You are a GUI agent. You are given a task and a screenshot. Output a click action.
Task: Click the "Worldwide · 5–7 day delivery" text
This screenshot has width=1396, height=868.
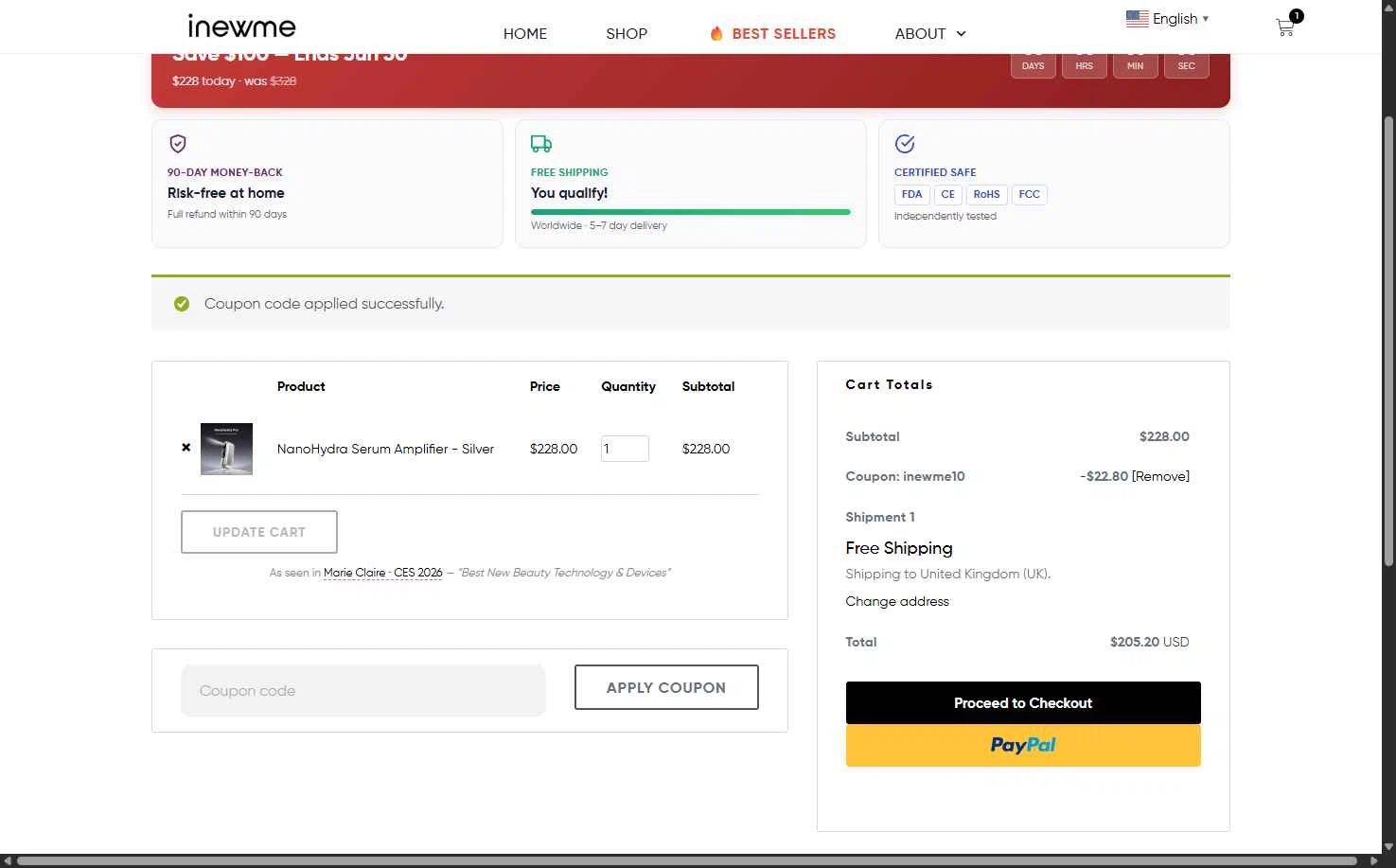pyautogui.click(x=599, y=225)
